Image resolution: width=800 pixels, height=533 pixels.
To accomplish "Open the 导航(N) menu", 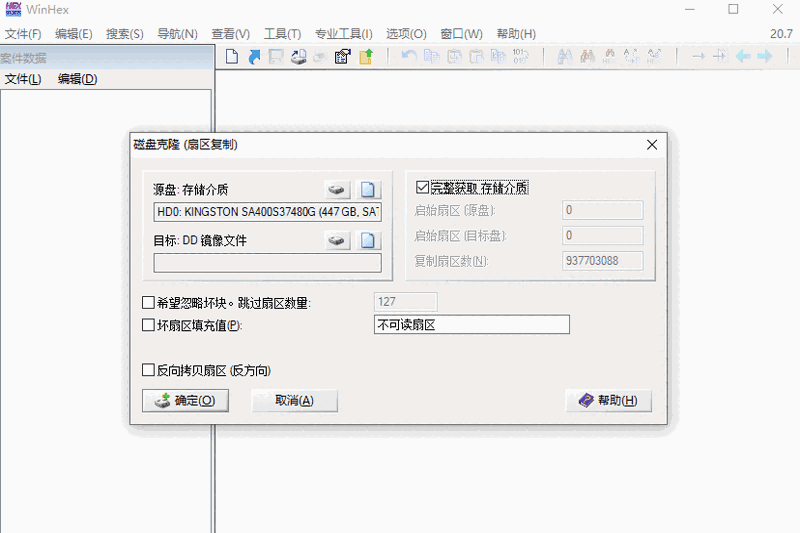I will pyautogui.click(x=177, y=34).
